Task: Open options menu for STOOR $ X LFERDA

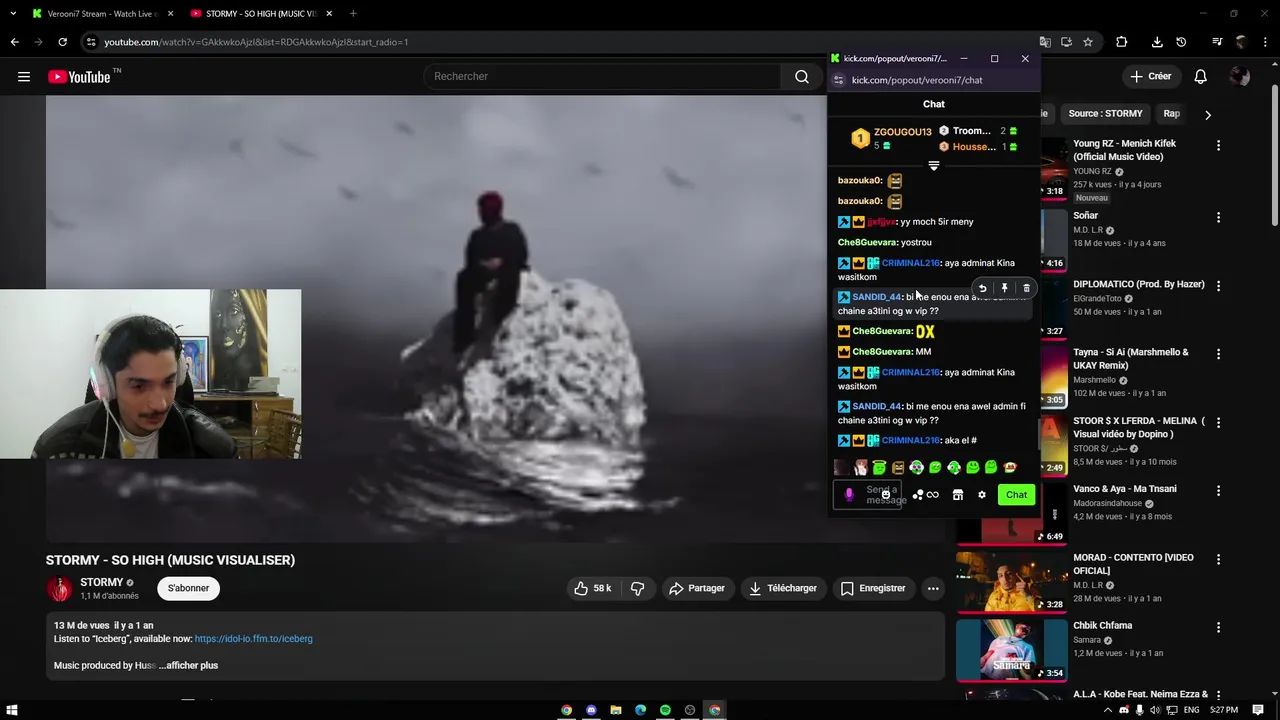Action: pos(1218,423)
